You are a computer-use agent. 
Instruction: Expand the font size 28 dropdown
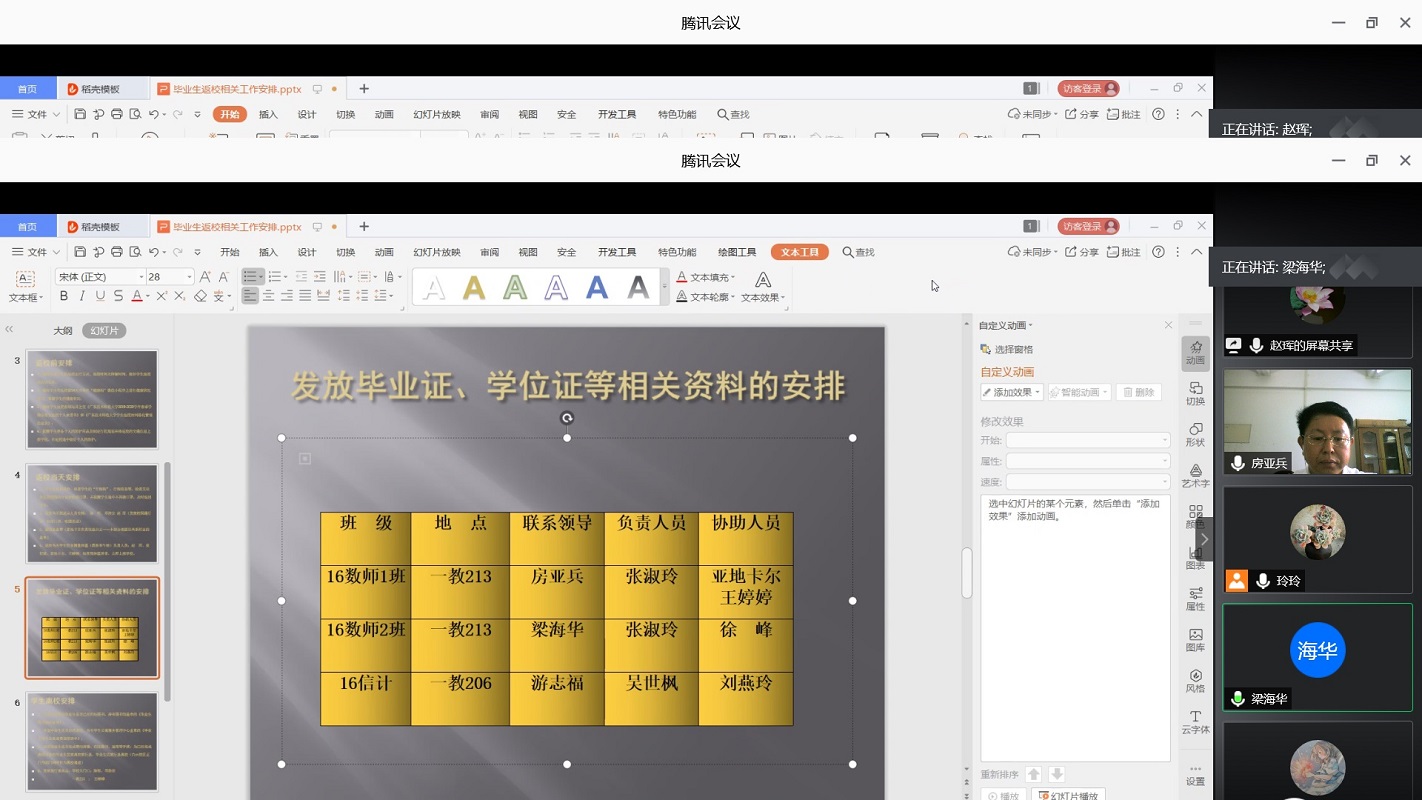click(x=189, y=277)
